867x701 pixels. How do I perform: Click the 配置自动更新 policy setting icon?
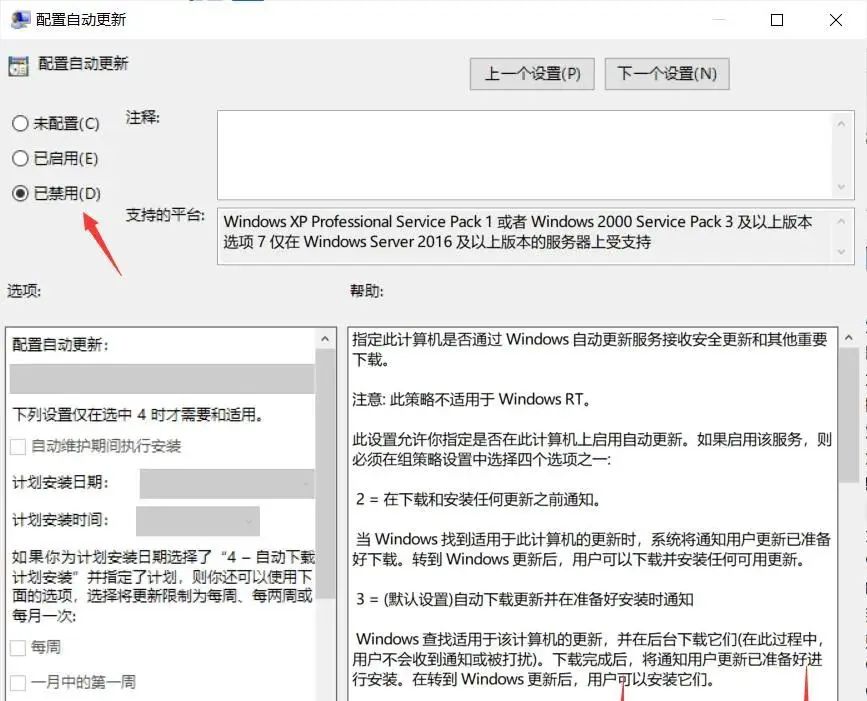click(18, 66)
